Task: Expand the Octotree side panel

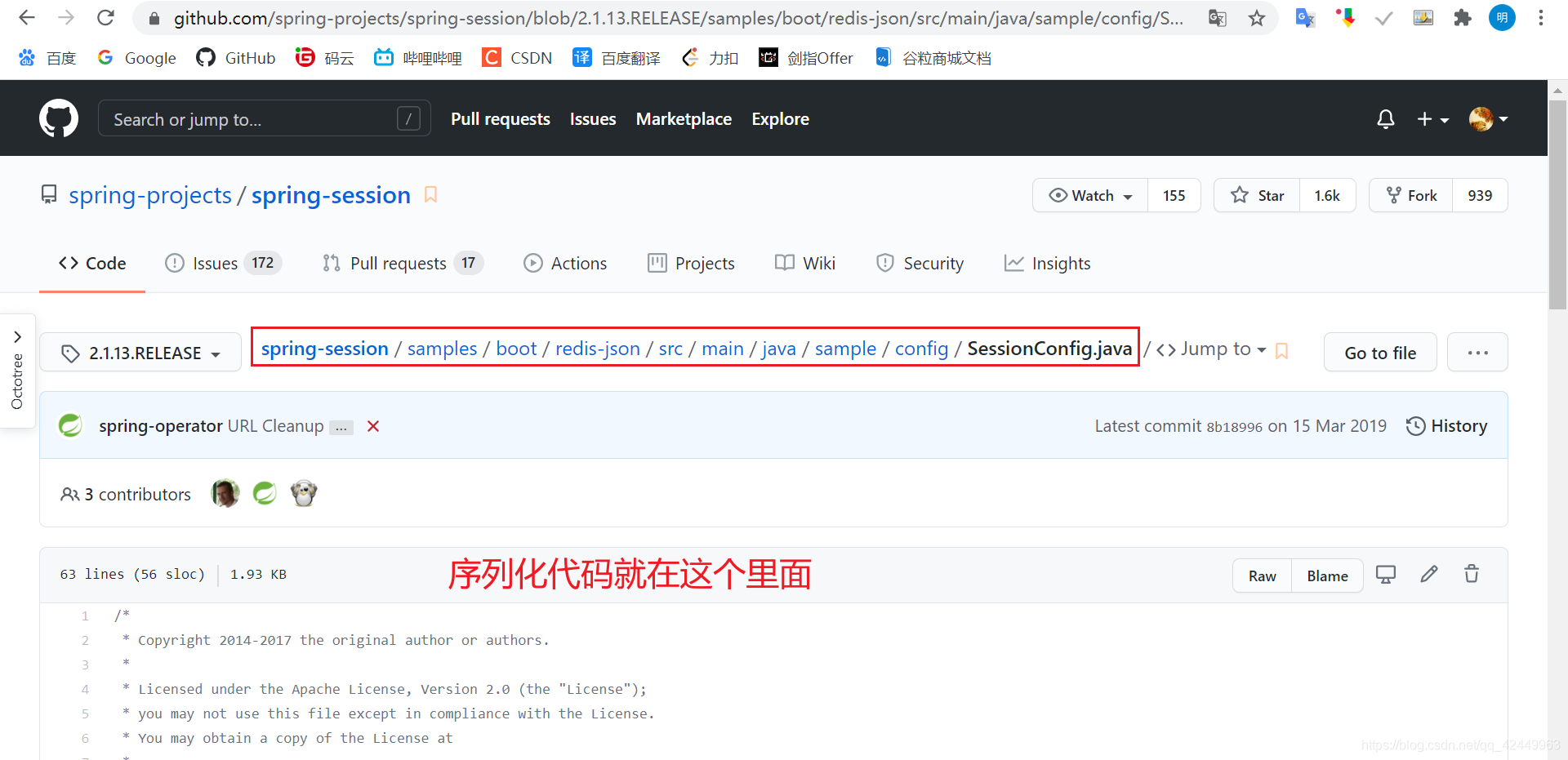Action: [x=17, y=371]
